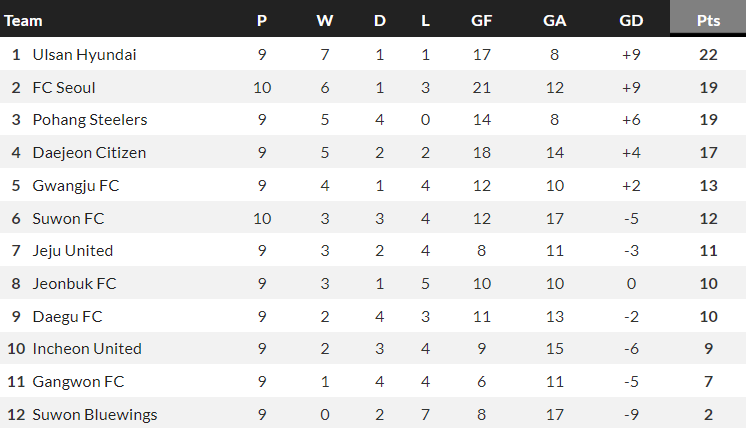Select Incheon United row team name
Viewport: 746px width, 428px height.
pyautogui.click(x=87, y=348)
